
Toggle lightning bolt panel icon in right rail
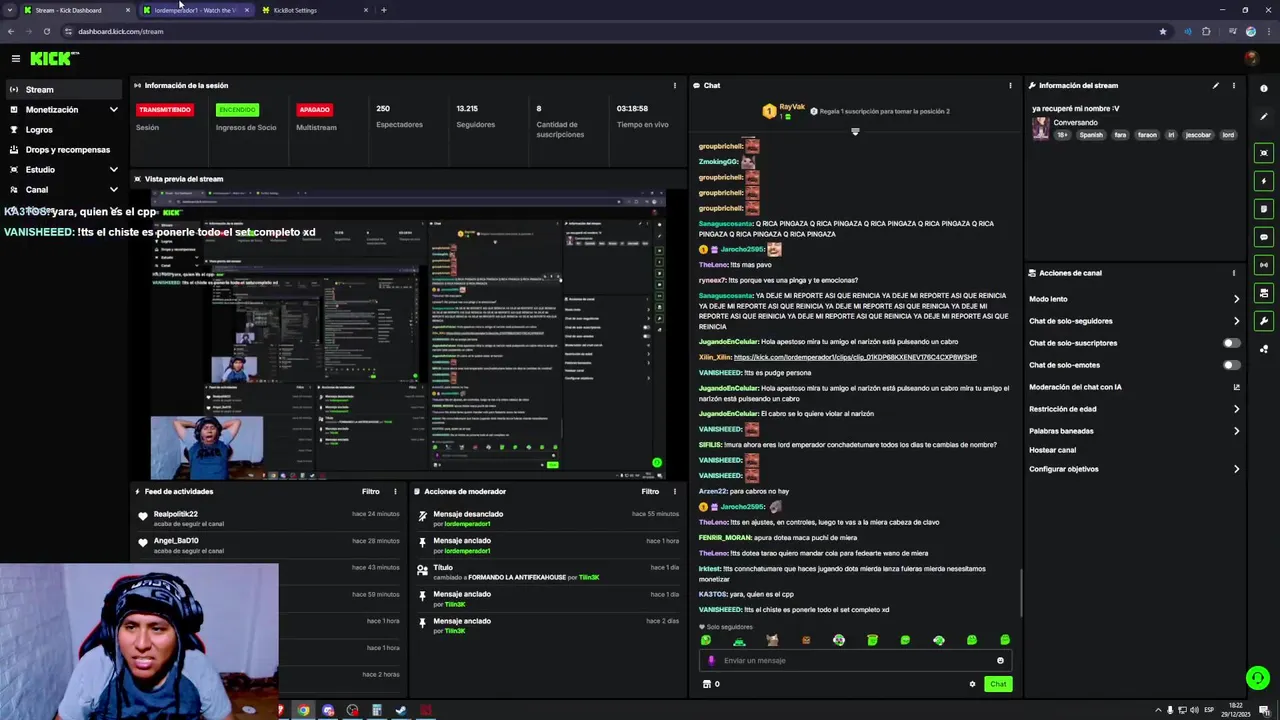coord(1264,181)
